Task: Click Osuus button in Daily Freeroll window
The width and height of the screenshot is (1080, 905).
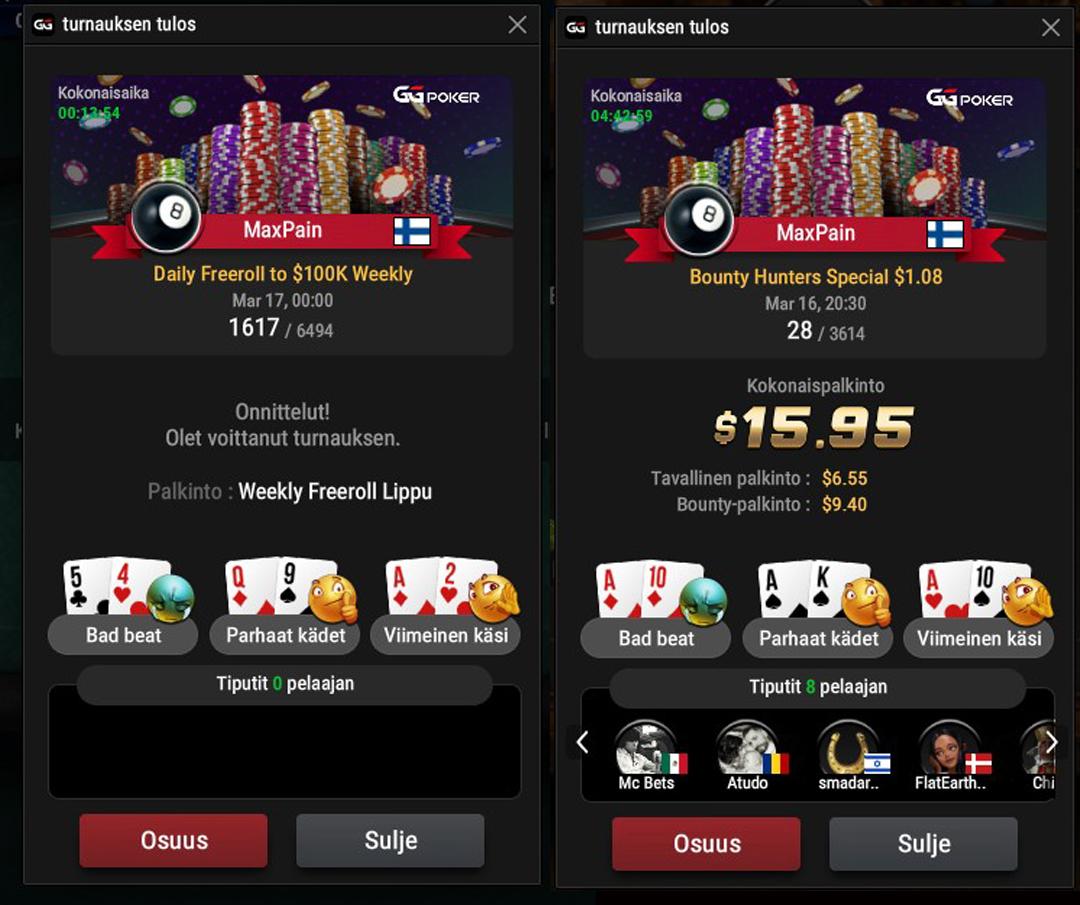Action: (x=174, y=840)
